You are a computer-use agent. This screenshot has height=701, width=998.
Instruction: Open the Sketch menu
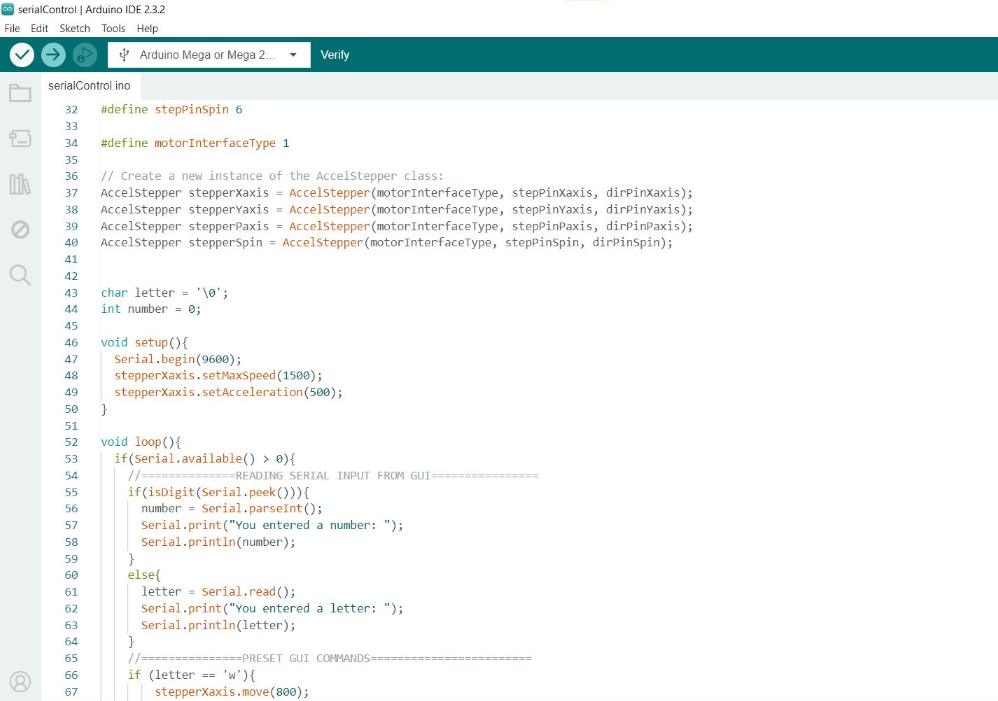74,29
